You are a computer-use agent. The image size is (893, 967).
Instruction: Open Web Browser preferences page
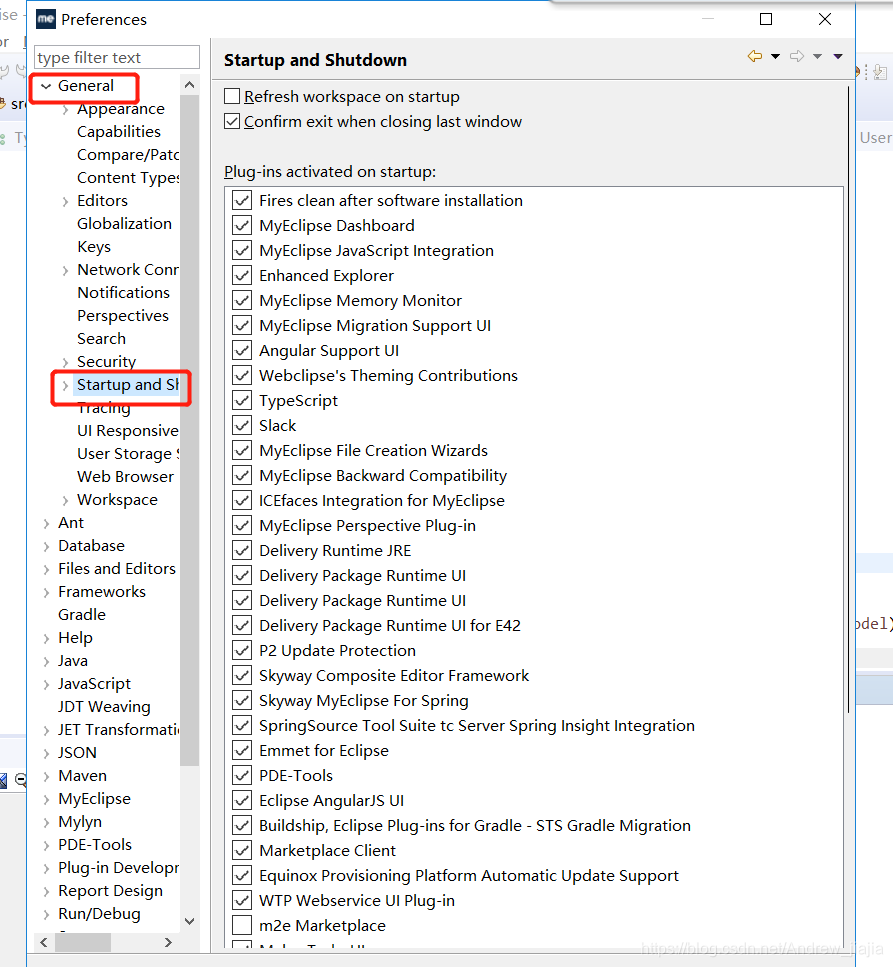tap(125, 477)
